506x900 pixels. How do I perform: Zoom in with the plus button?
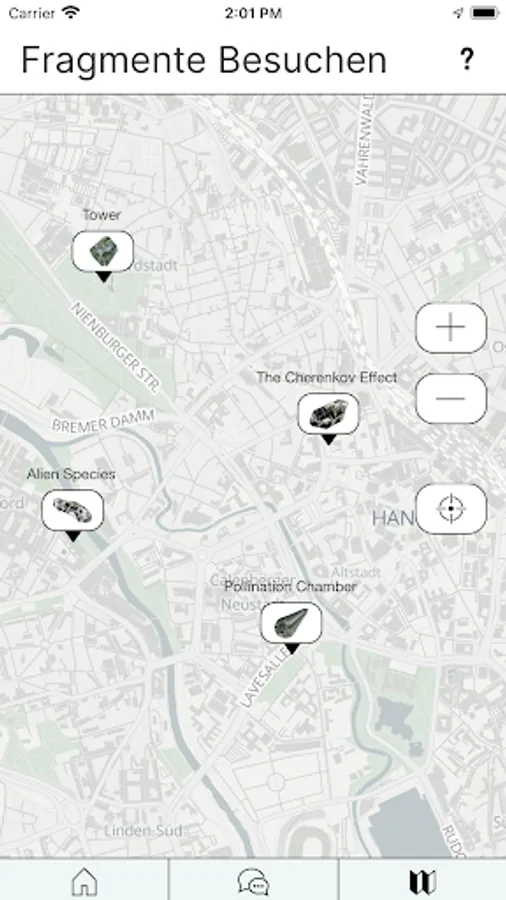(x=451, y=328)
